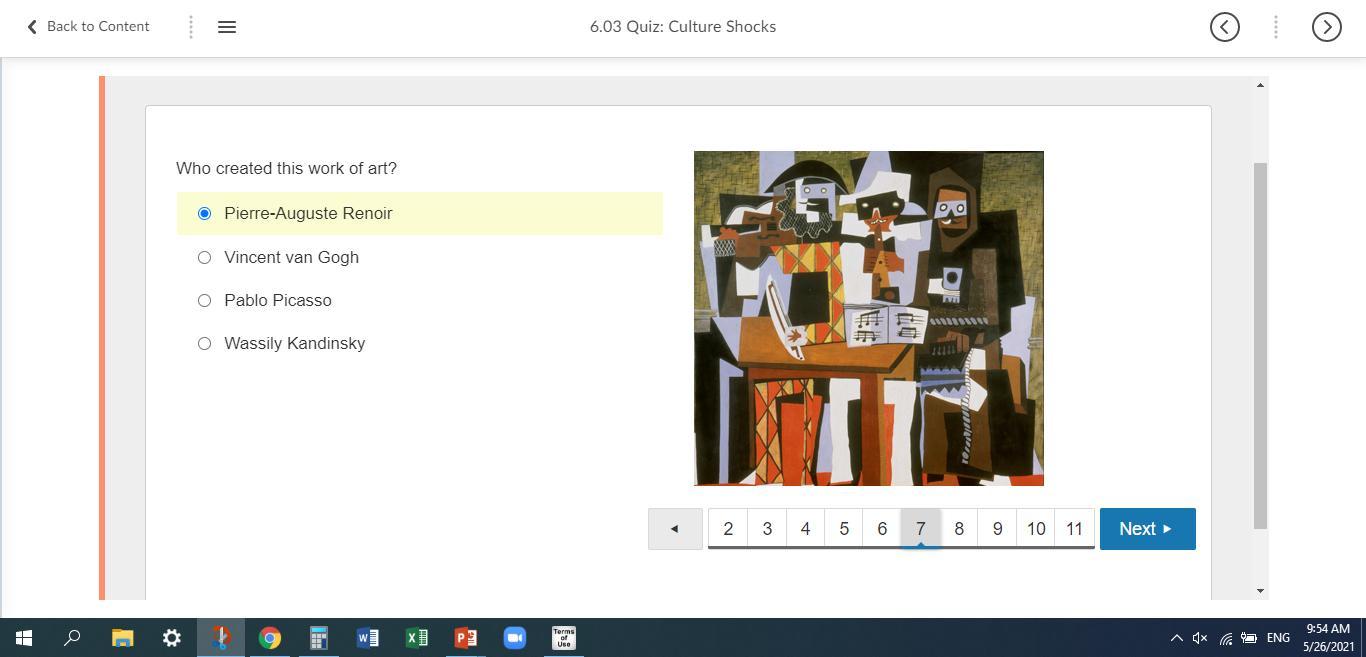1366x657 pixels.
Task: Open Settings gear from the taskbar
Action: point(172,638)
